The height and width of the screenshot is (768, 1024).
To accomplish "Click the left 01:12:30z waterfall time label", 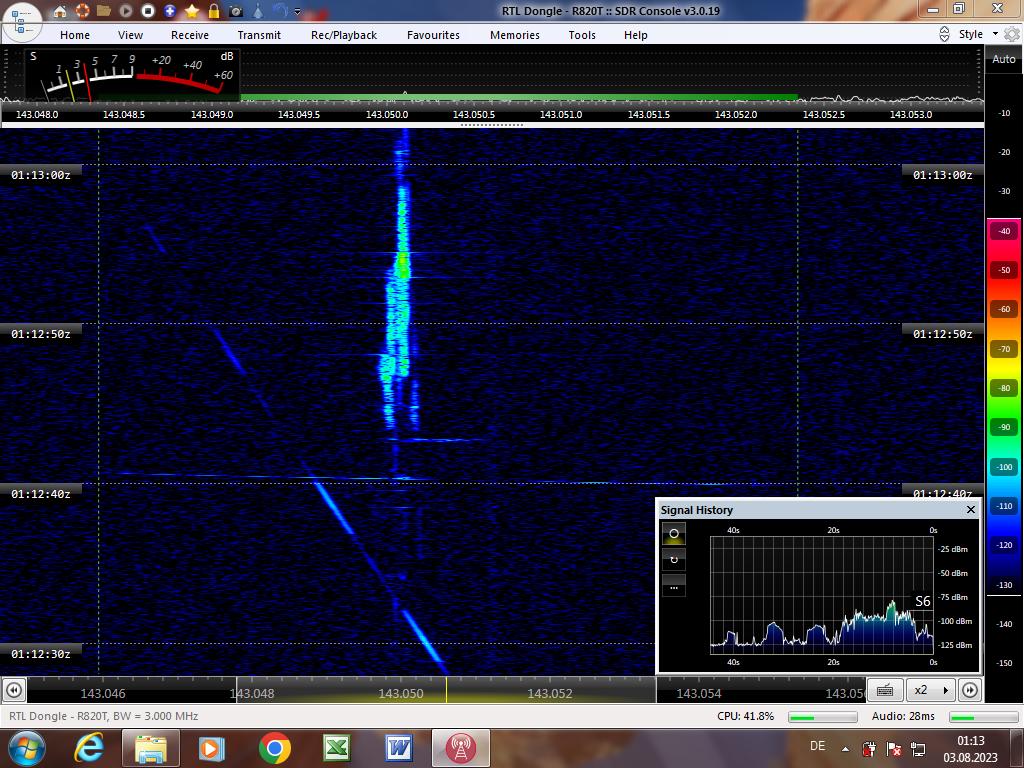I will (40, 654).
